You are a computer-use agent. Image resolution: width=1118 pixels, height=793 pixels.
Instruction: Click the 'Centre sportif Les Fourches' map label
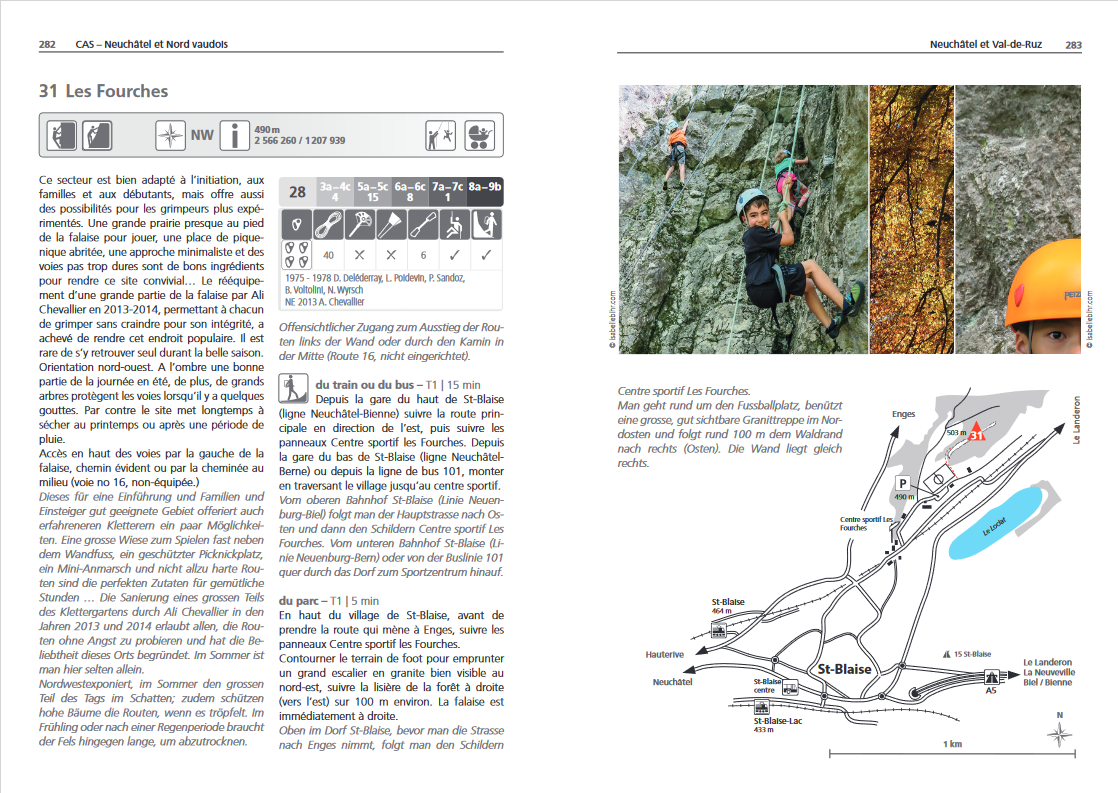coord(866,523)
